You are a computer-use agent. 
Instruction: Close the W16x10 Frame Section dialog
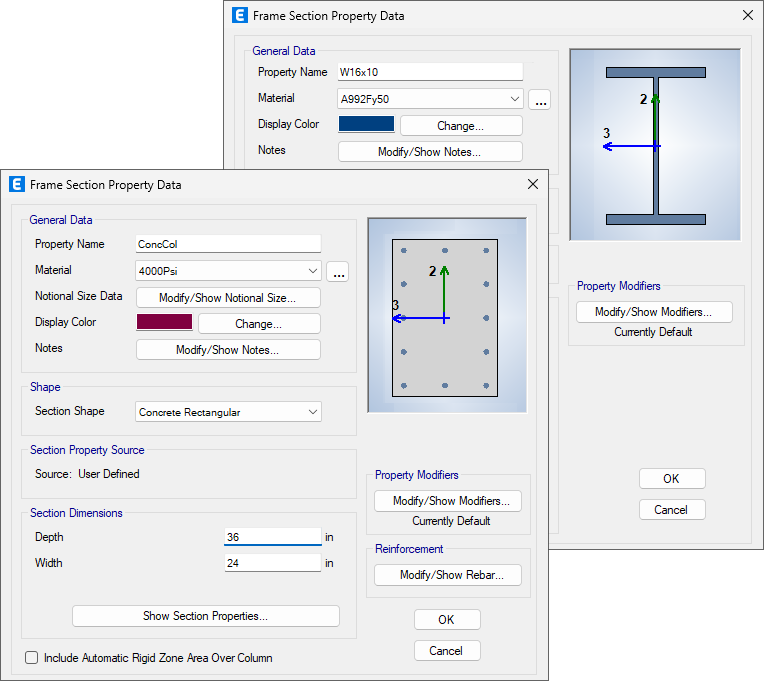pos(748,15)
